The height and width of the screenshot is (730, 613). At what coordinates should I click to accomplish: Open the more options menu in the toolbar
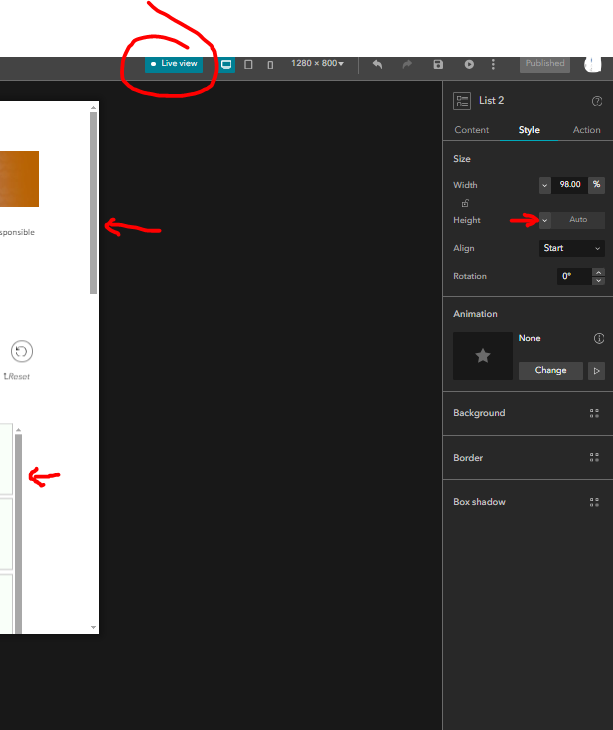click(x=493, y=64)
